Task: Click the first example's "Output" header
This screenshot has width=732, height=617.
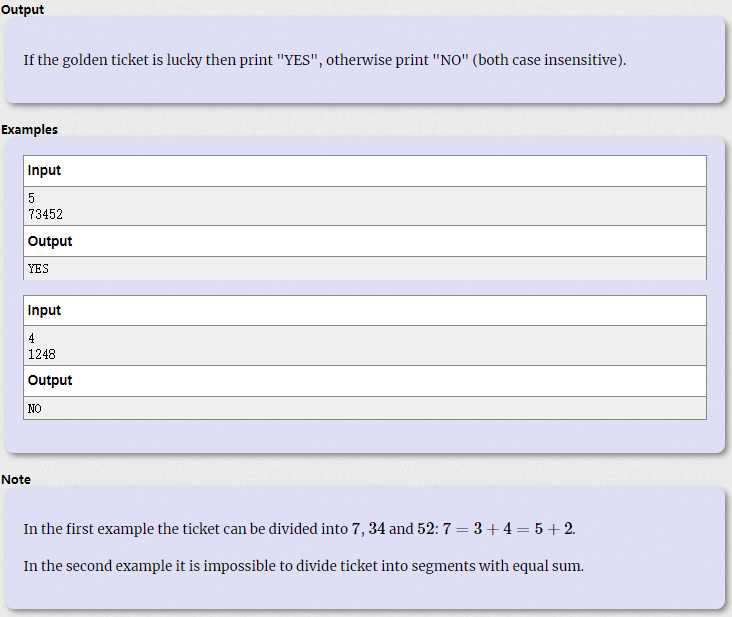Action: tap(50, 241)
